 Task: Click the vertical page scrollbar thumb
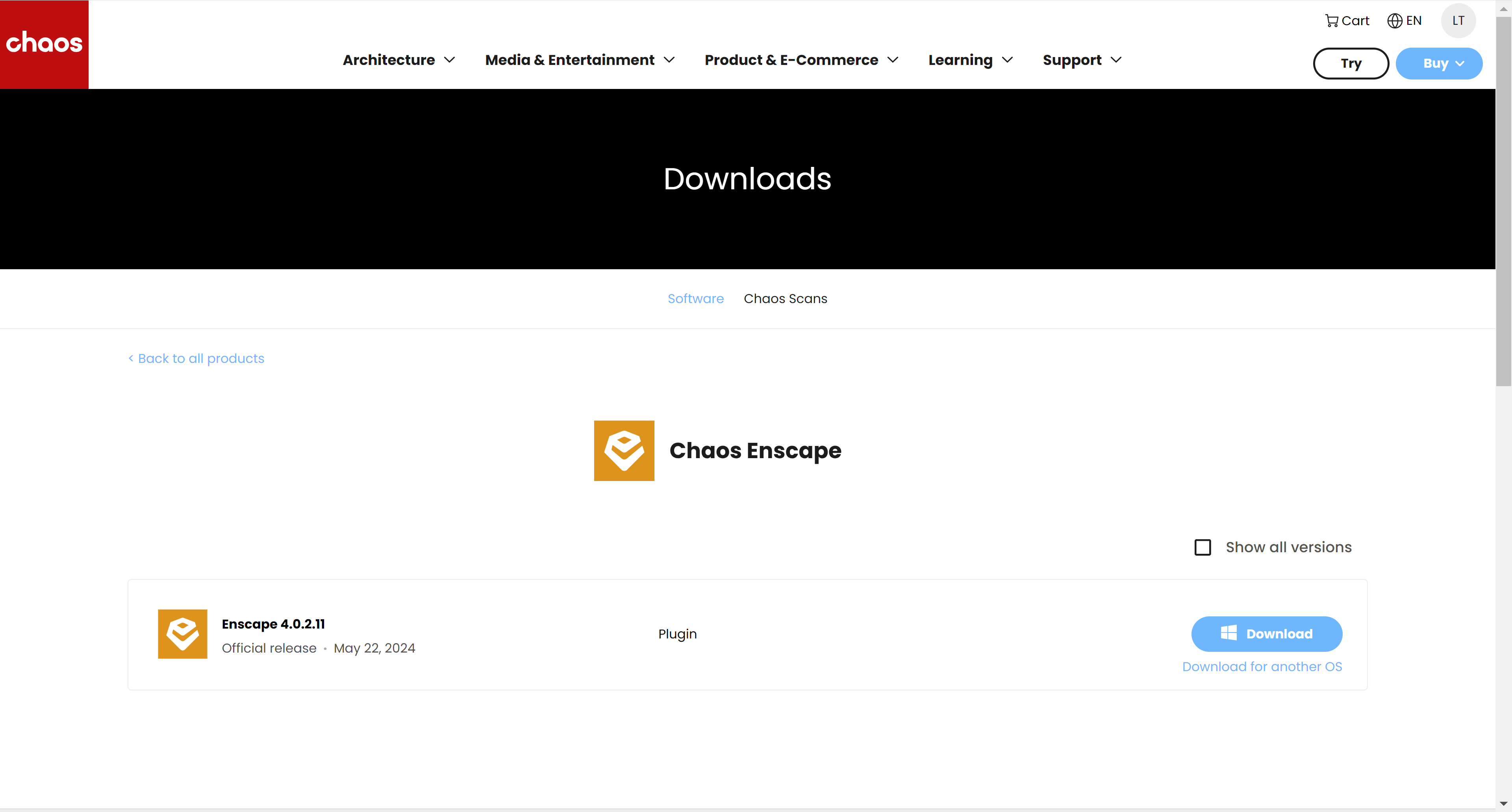tap(1503, 201)
